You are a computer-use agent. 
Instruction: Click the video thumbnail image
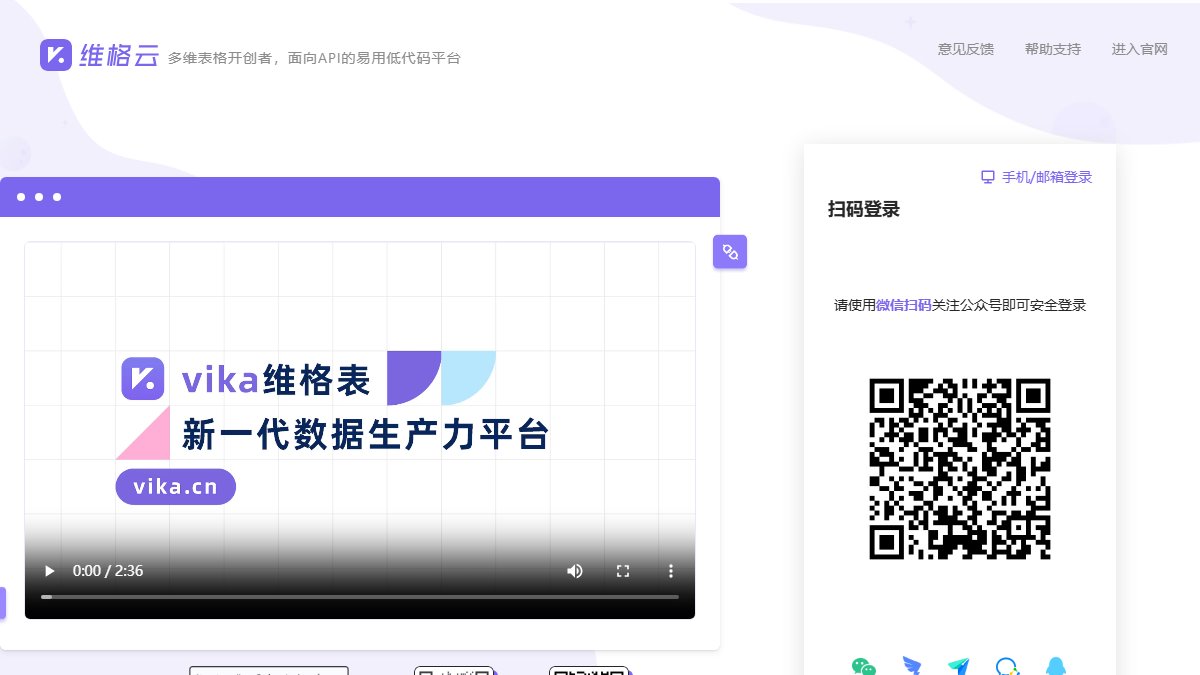point(360,430)
